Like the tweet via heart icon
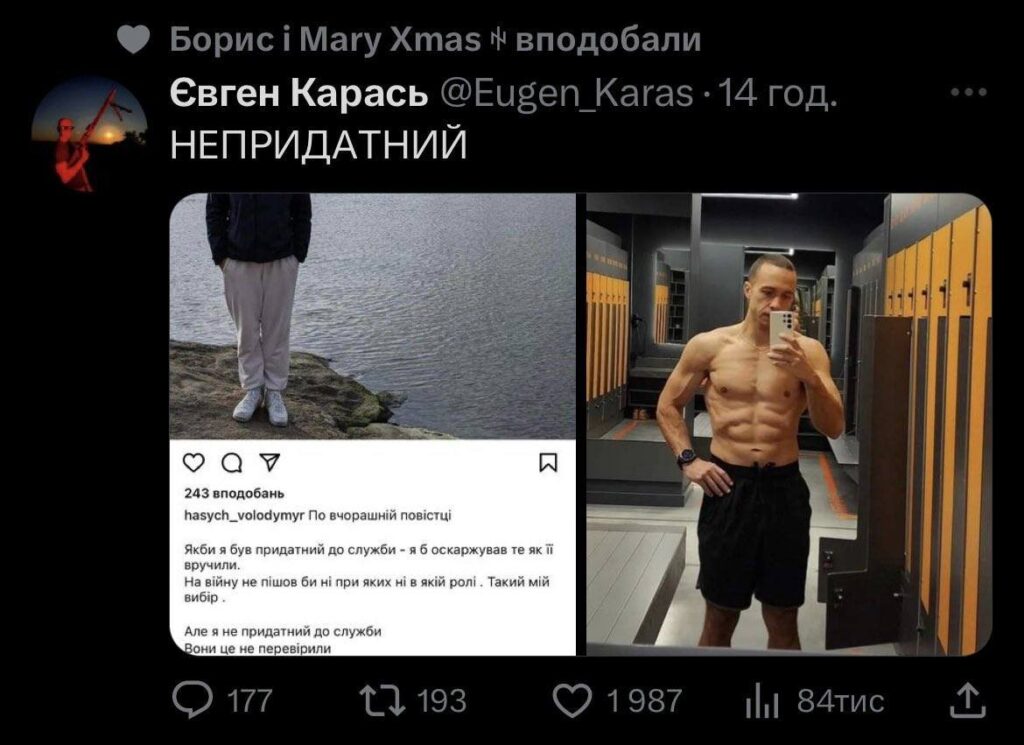 click(572, 701)
